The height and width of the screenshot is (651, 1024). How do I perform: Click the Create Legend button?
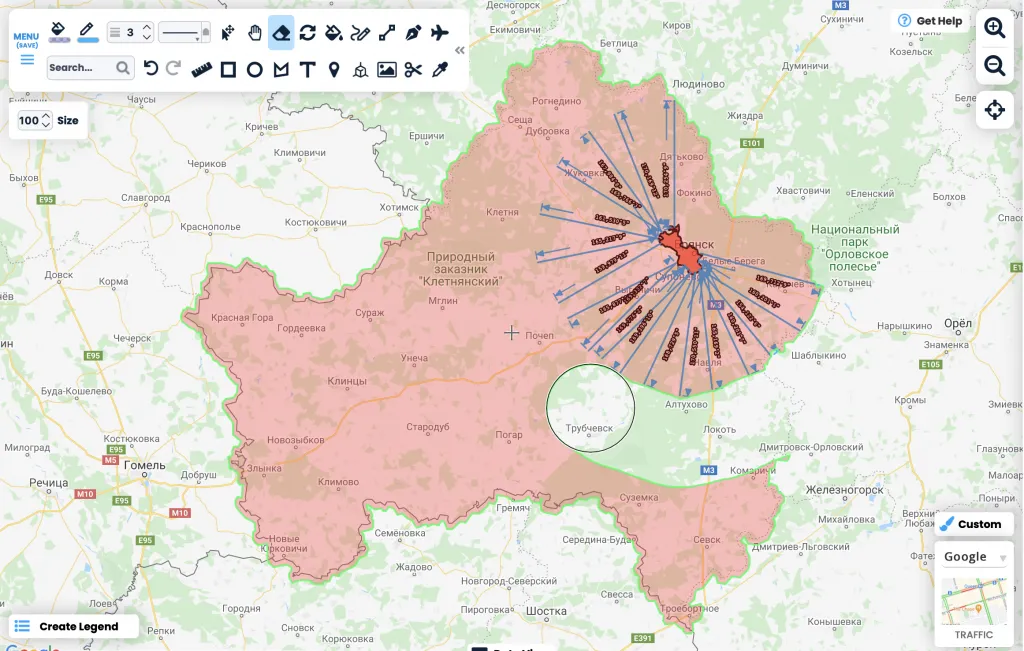72,625
